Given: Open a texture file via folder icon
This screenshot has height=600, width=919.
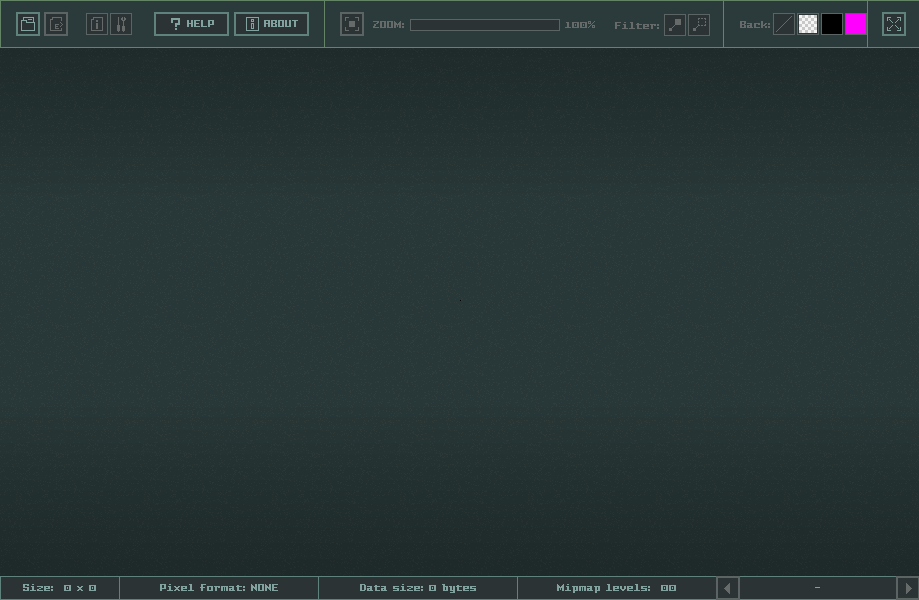Looking at the screenshot, I should (x=28, y=24).
